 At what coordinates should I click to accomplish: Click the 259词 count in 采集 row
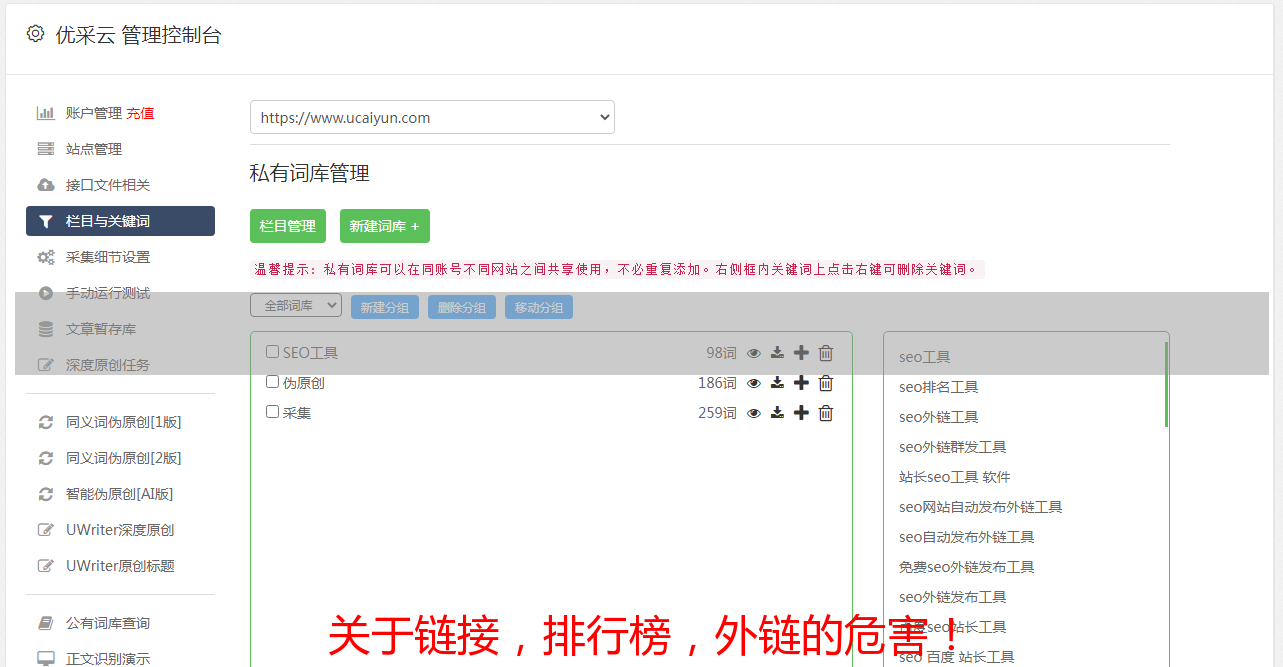tap(717, 413)
